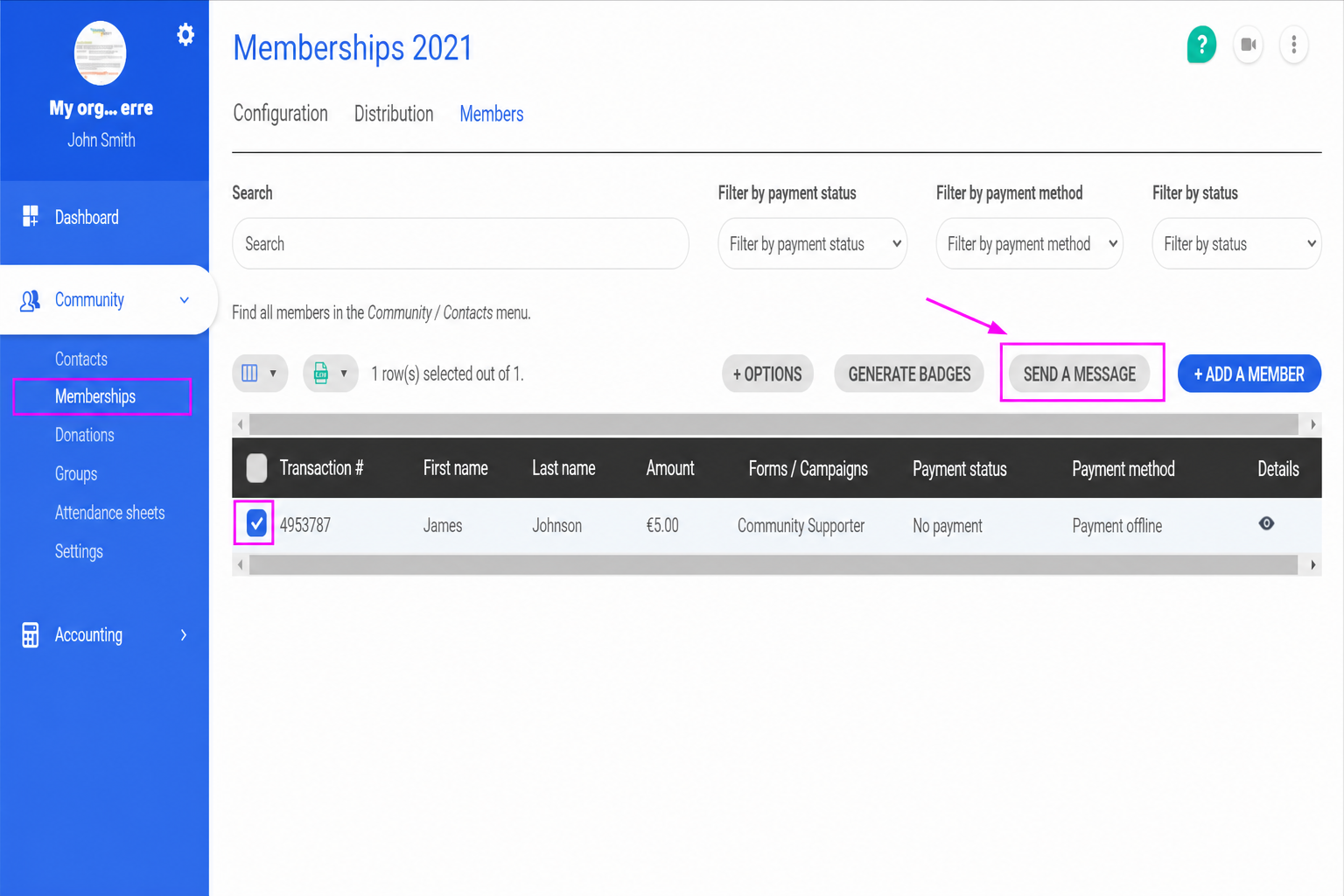Click the green help question mark icon
This screenshot has height=896, width=1344.
(1201, 44)
